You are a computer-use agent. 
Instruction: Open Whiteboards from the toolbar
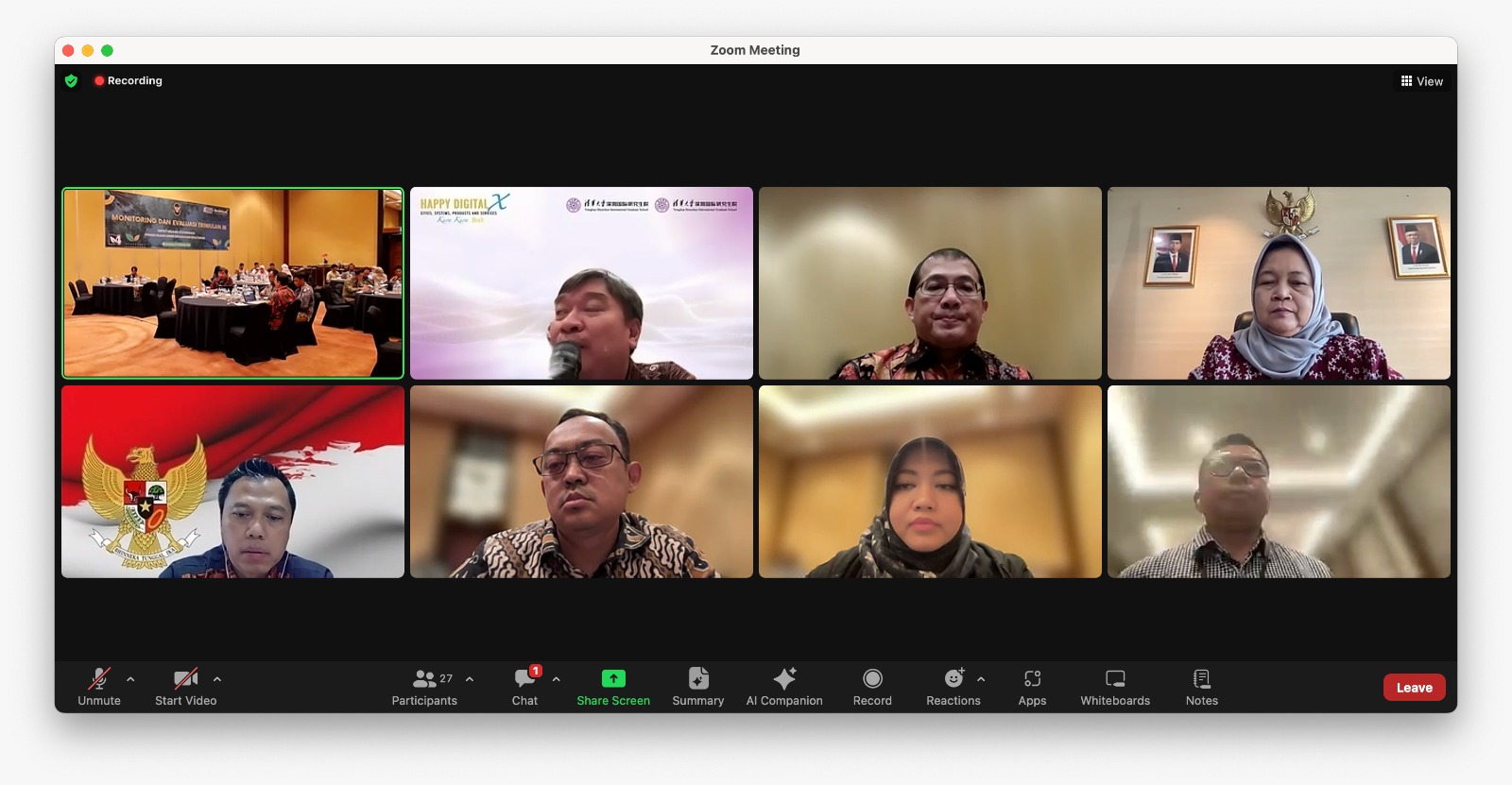1115,687
